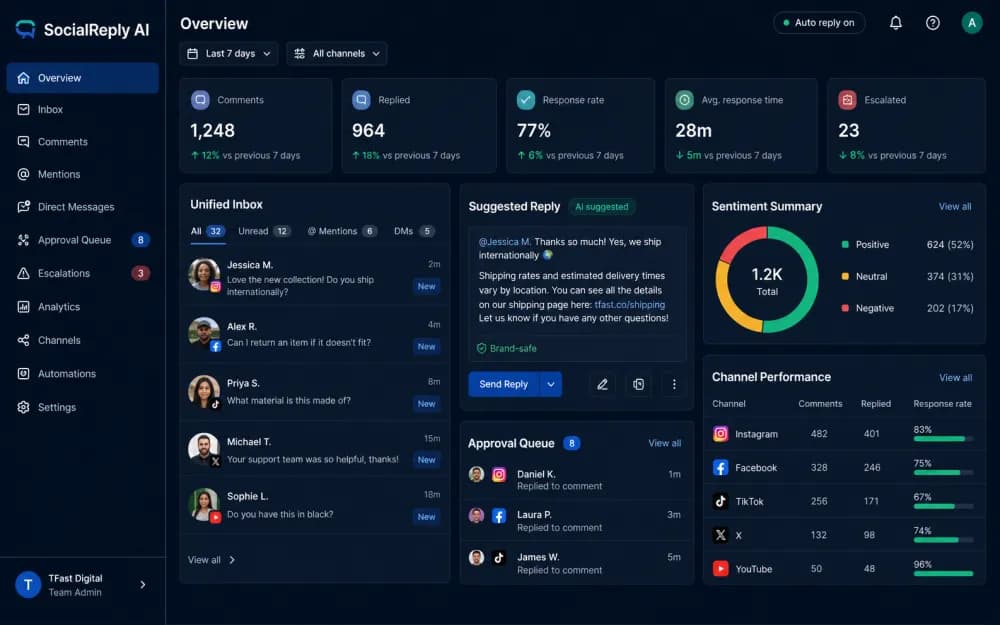The image size is (1000, 625).
Task: Open the help question mark icon
Action: pyautogui.click(x=932, y=23)
